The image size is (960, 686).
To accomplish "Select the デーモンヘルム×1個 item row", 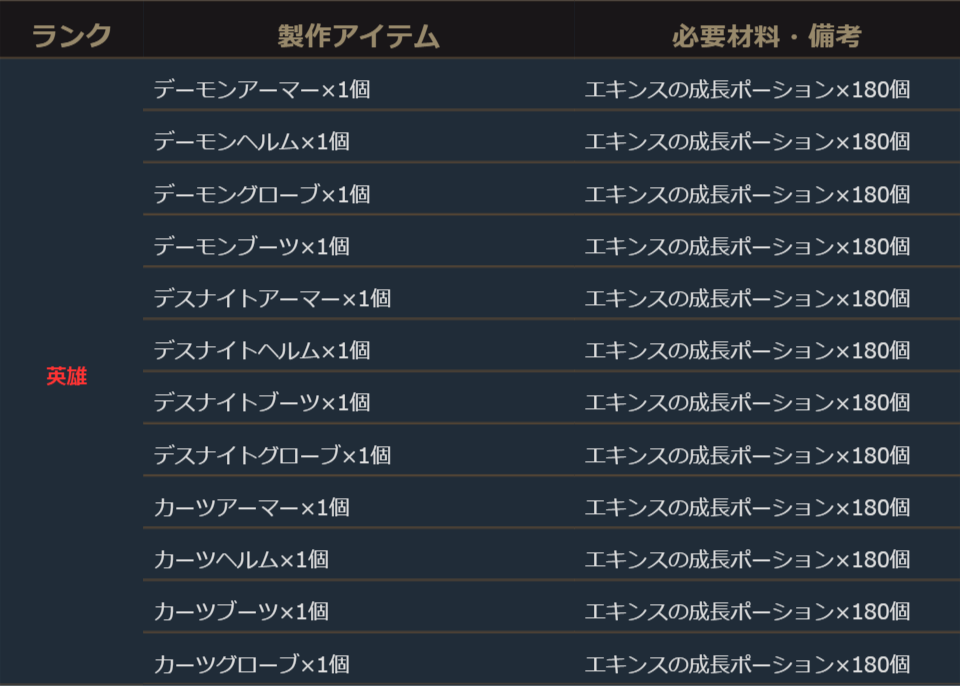I will click(251, 142).
